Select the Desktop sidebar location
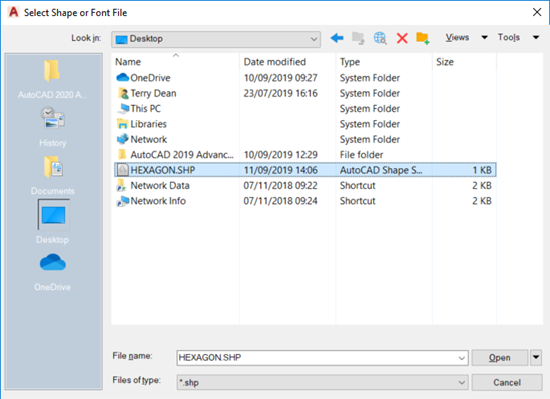 54,222
